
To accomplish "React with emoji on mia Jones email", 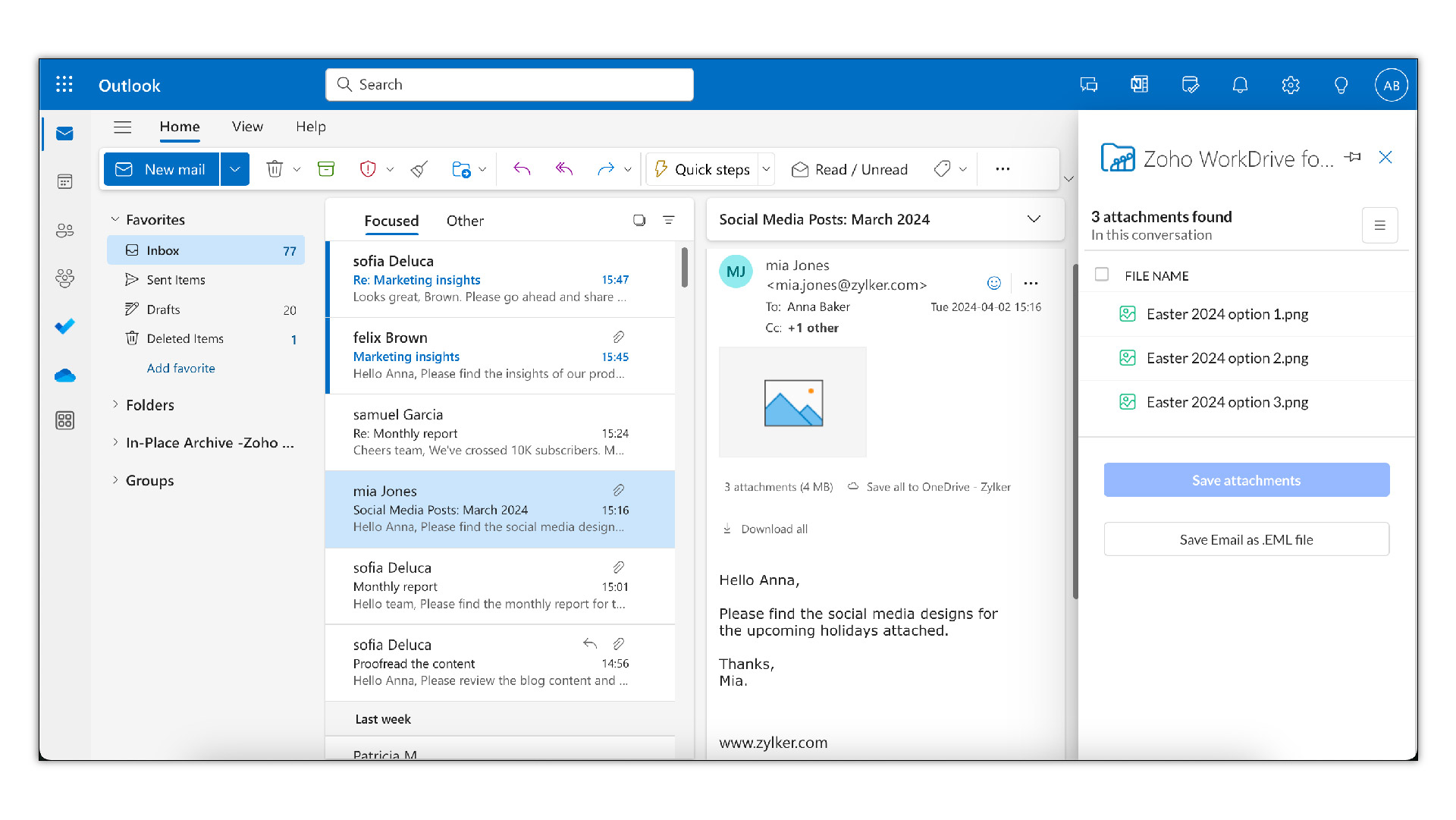I will pos(994,283).
